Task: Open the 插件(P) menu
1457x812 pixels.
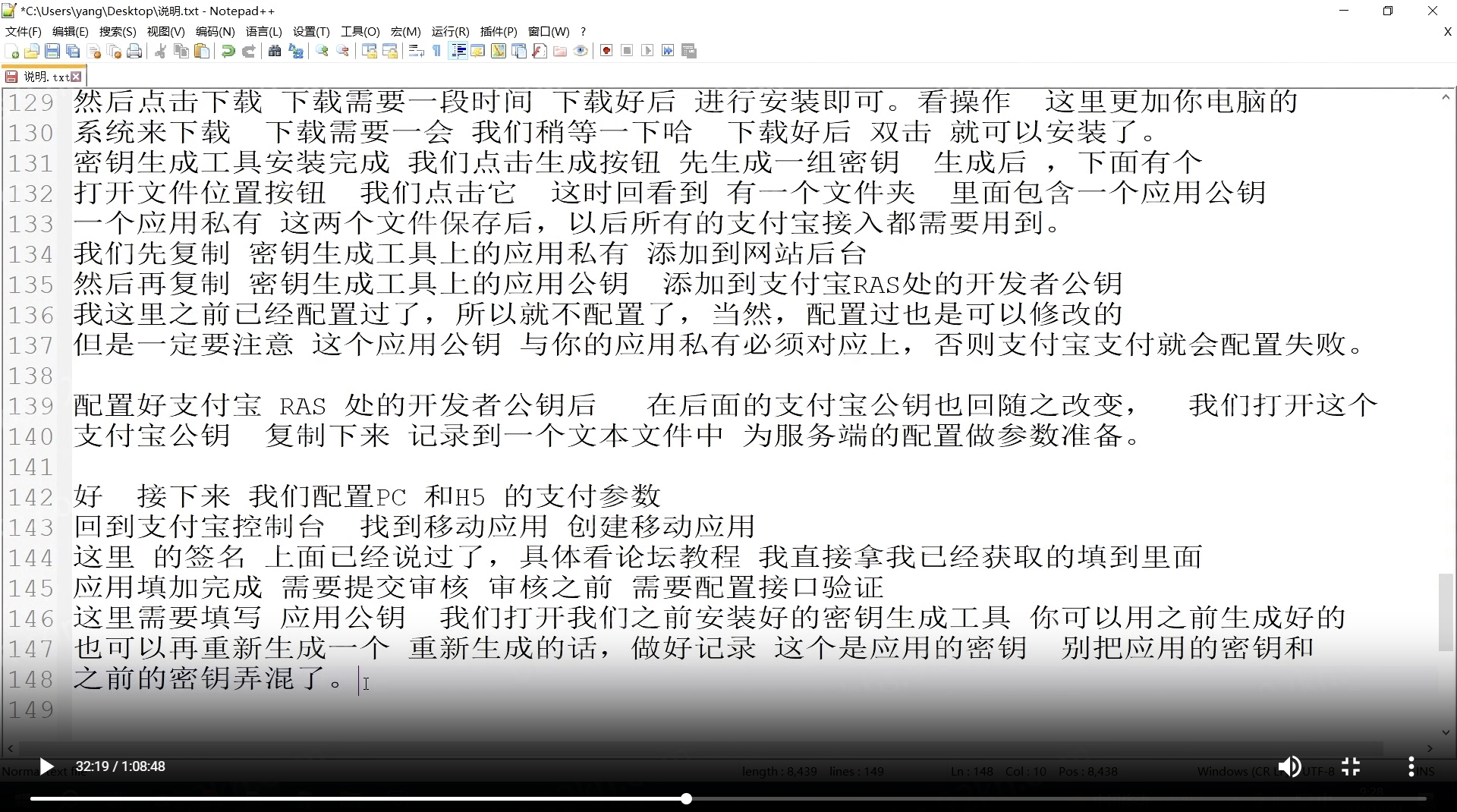Action: click(x=499, y=31)
